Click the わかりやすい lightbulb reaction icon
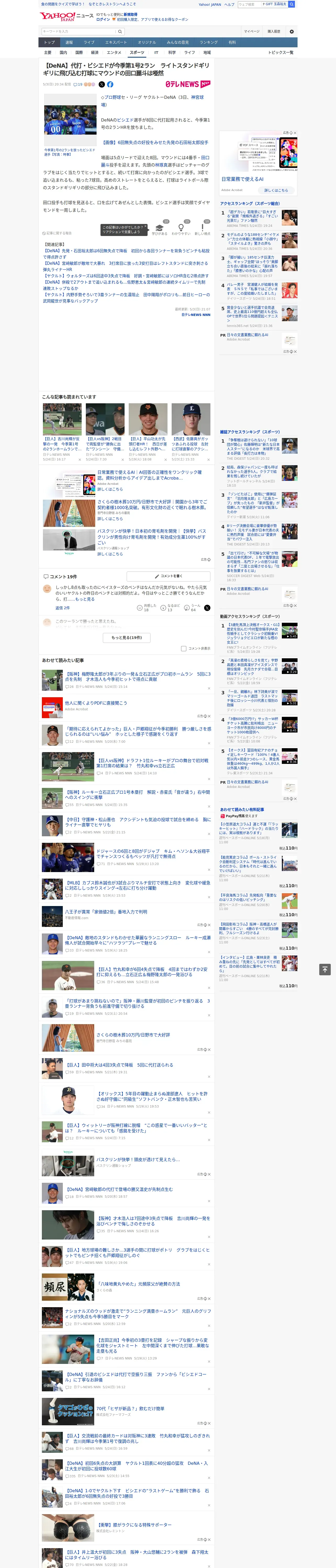The width and height of the screenshot is (336, 1568). point(181,228)
